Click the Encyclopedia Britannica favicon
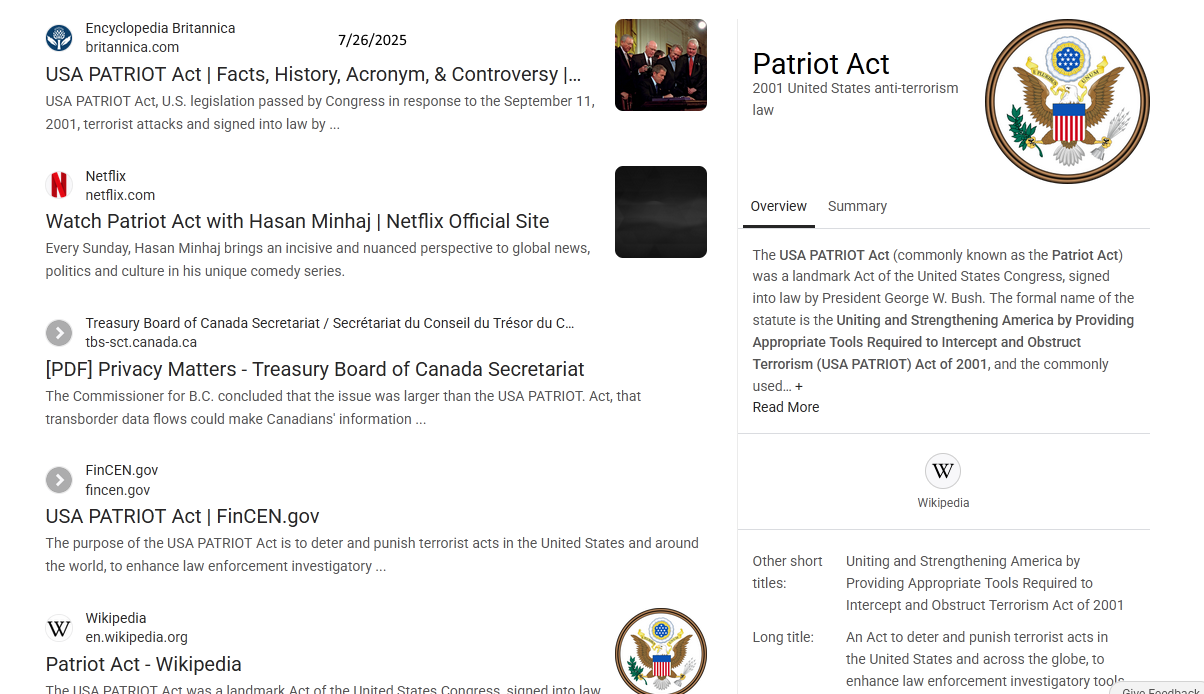 click(x=59, y=38)
